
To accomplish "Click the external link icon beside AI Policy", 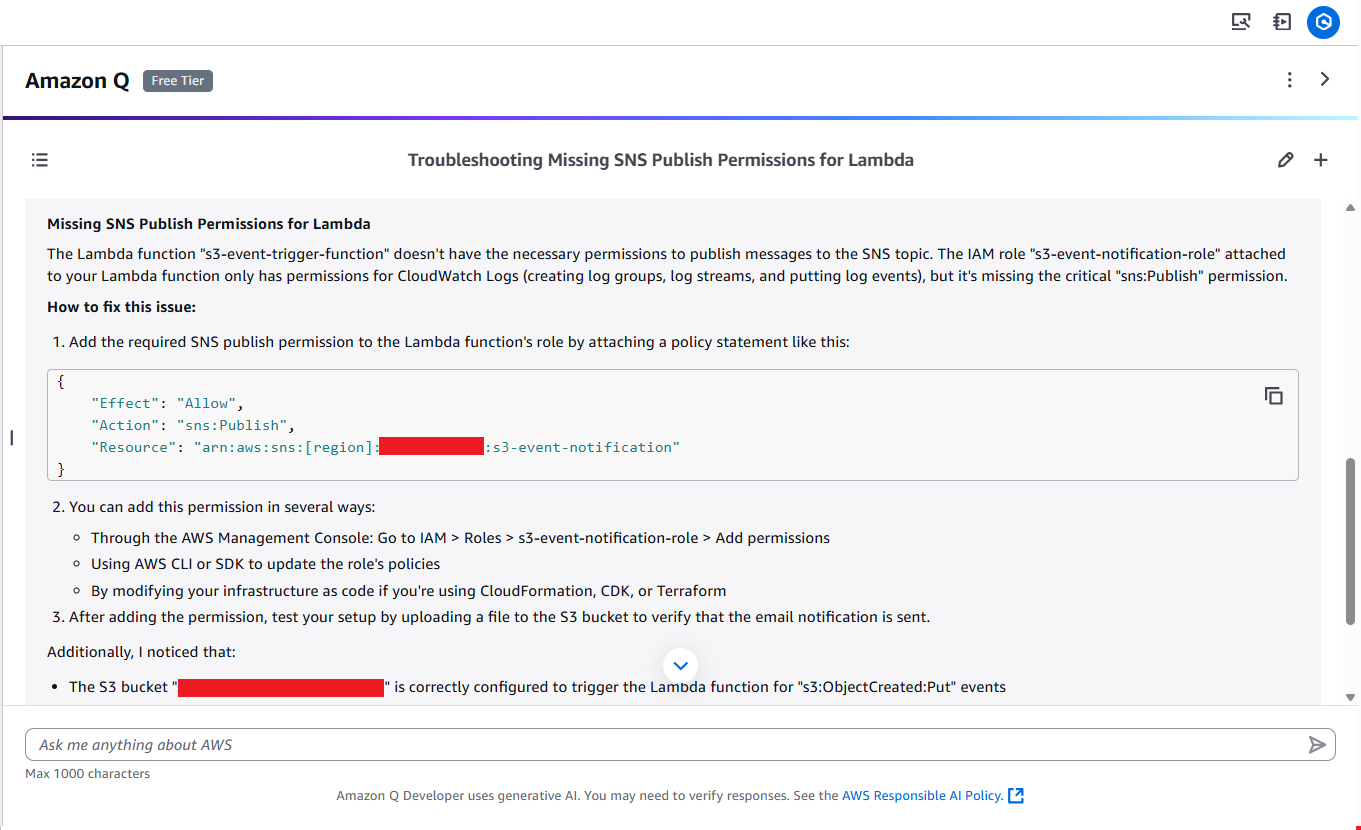I will [1016, 796].
